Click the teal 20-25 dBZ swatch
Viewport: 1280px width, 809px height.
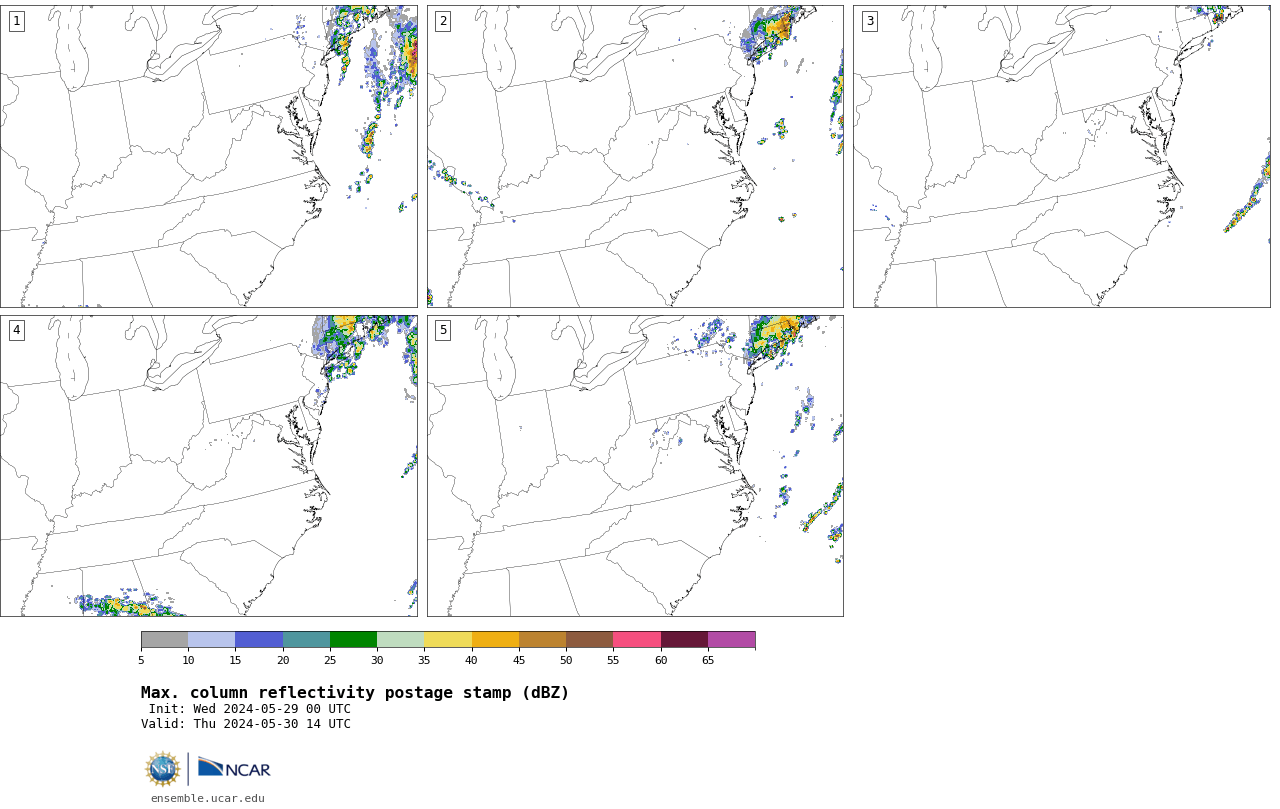[x=306, y=640]
